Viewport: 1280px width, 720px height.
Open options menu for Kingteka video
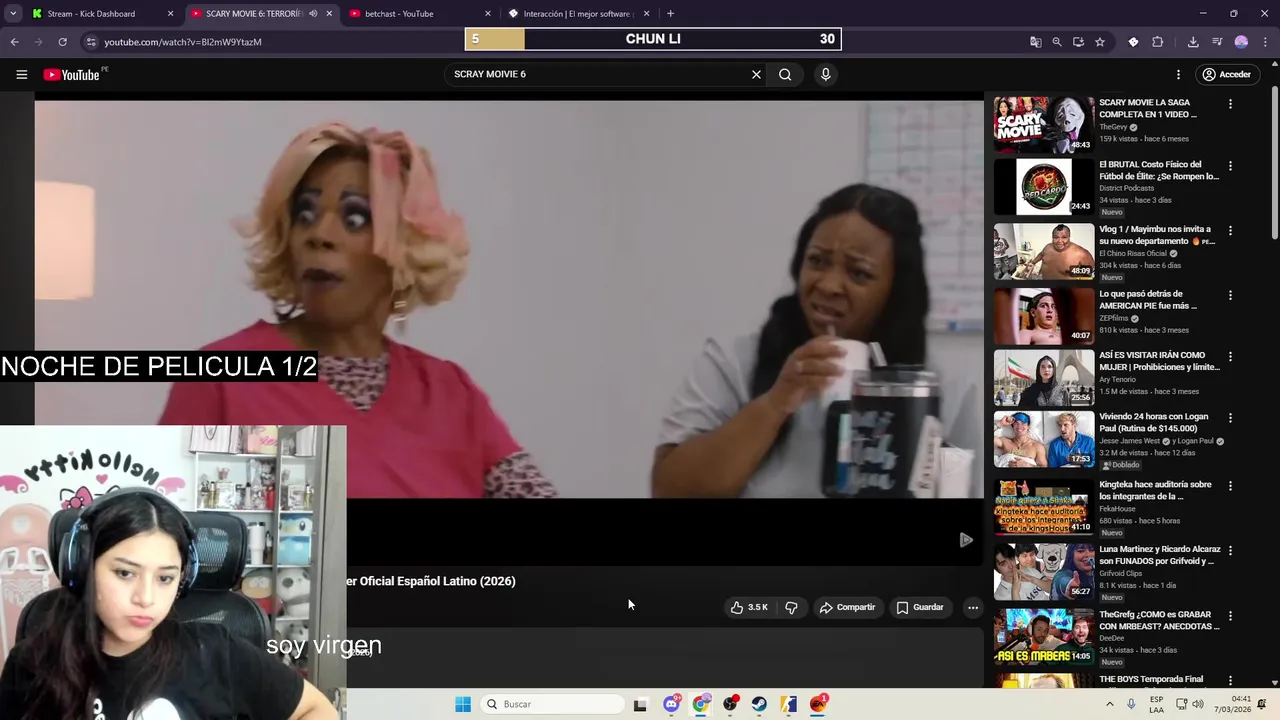click(1230, 486)
